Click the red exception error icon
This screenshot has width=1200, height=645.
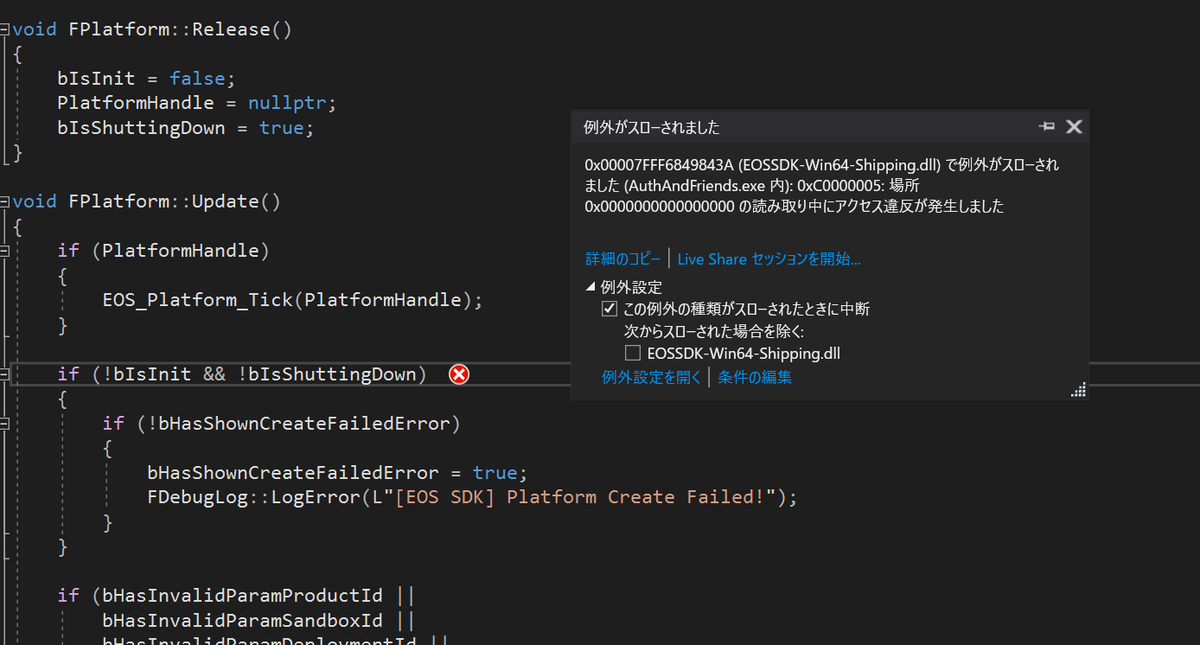(459, 374)
